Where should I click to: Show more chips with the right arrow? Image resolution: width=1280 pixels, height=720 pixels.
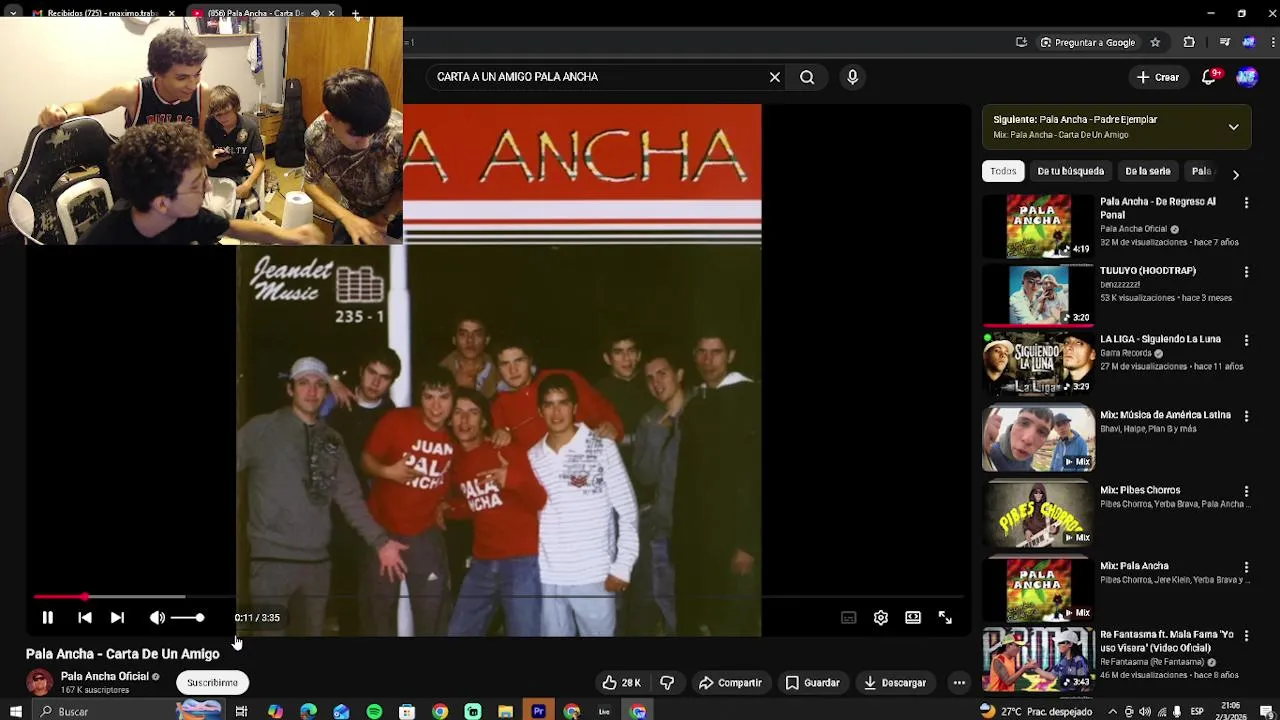point(1235,174)
